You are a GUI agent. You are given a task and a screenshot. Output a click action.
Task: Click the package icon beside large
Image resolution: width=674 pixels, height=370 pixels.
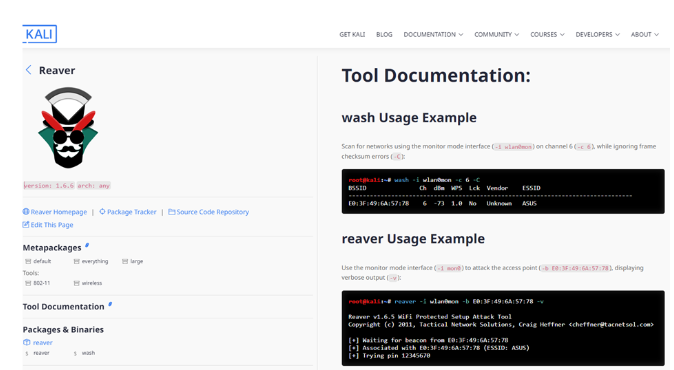pyautogui.click(x=125, y=261)
